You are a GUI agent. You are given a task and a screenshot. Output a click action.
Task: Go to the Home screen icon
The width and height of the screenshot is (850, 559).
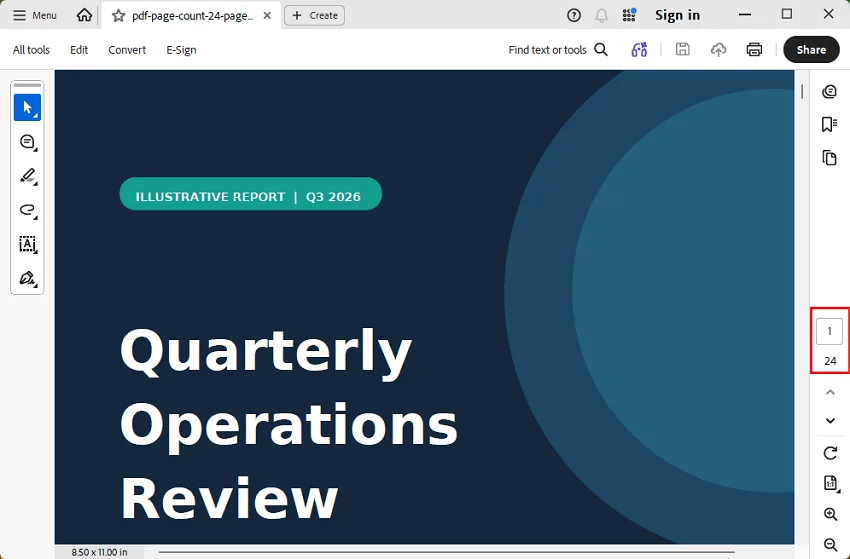[84, 15]
